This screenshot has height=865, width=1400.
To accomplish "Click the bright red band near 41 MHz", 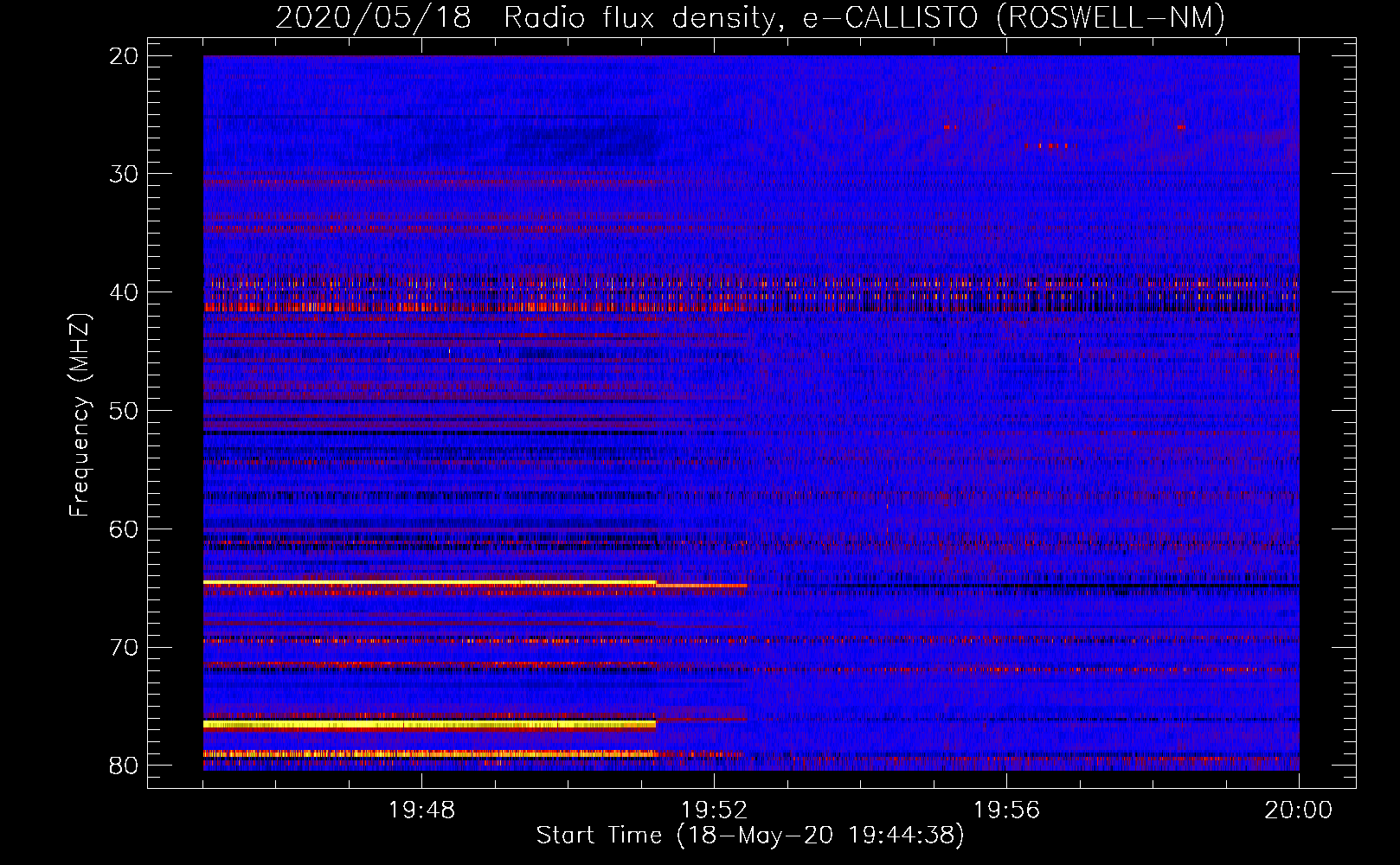I will (428, 306).
